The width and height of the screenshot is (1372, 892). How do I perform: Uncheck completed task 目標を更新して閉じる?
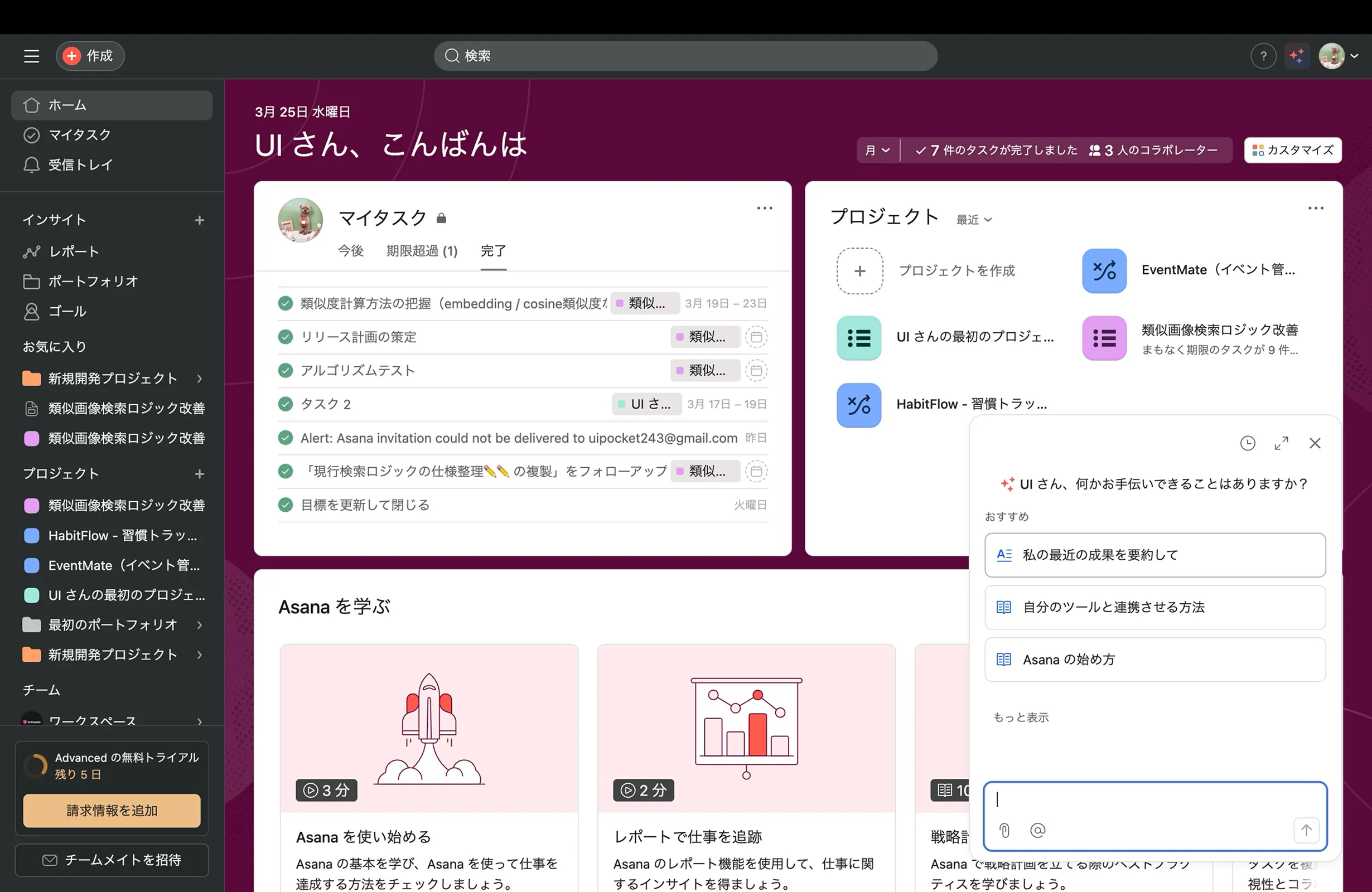tap(286, 505)
